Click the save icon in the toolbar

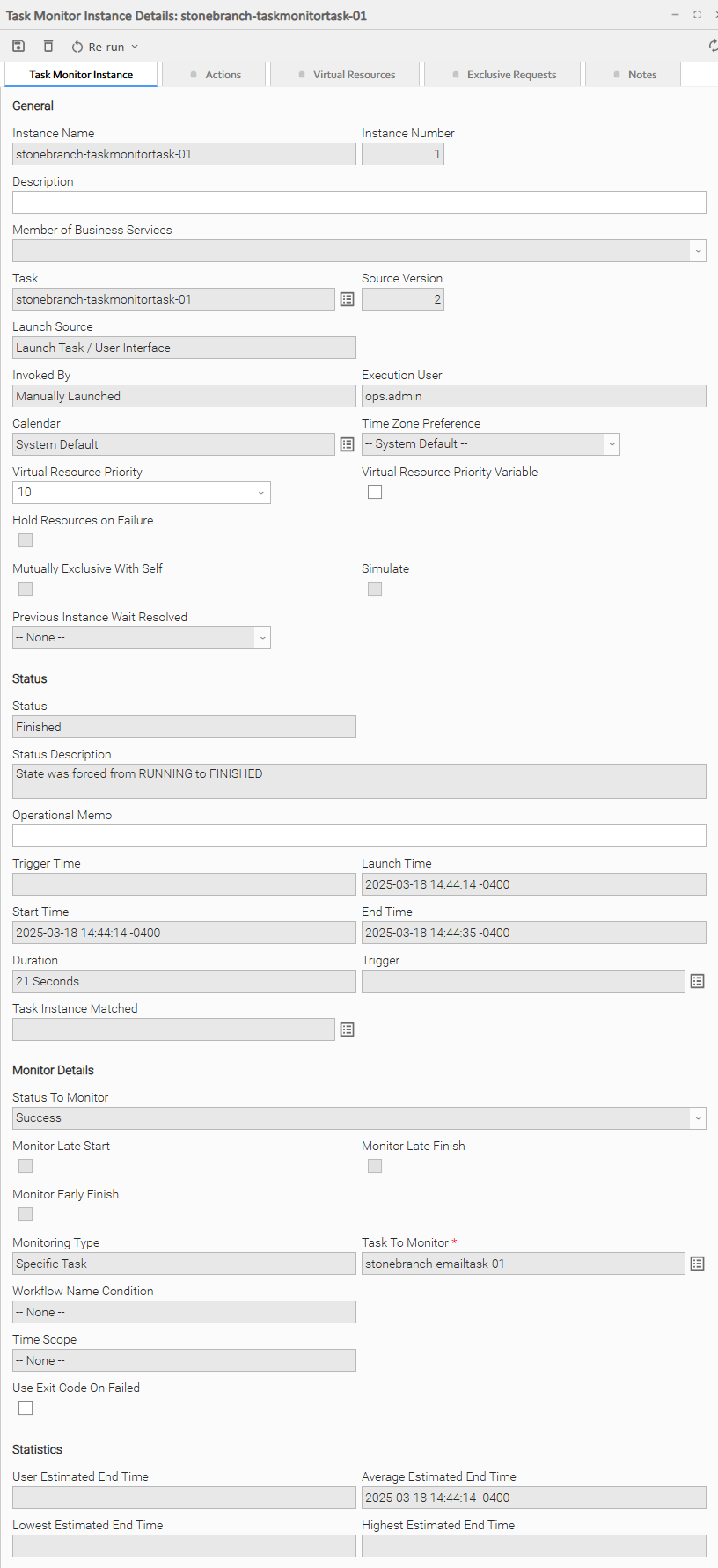18,47
